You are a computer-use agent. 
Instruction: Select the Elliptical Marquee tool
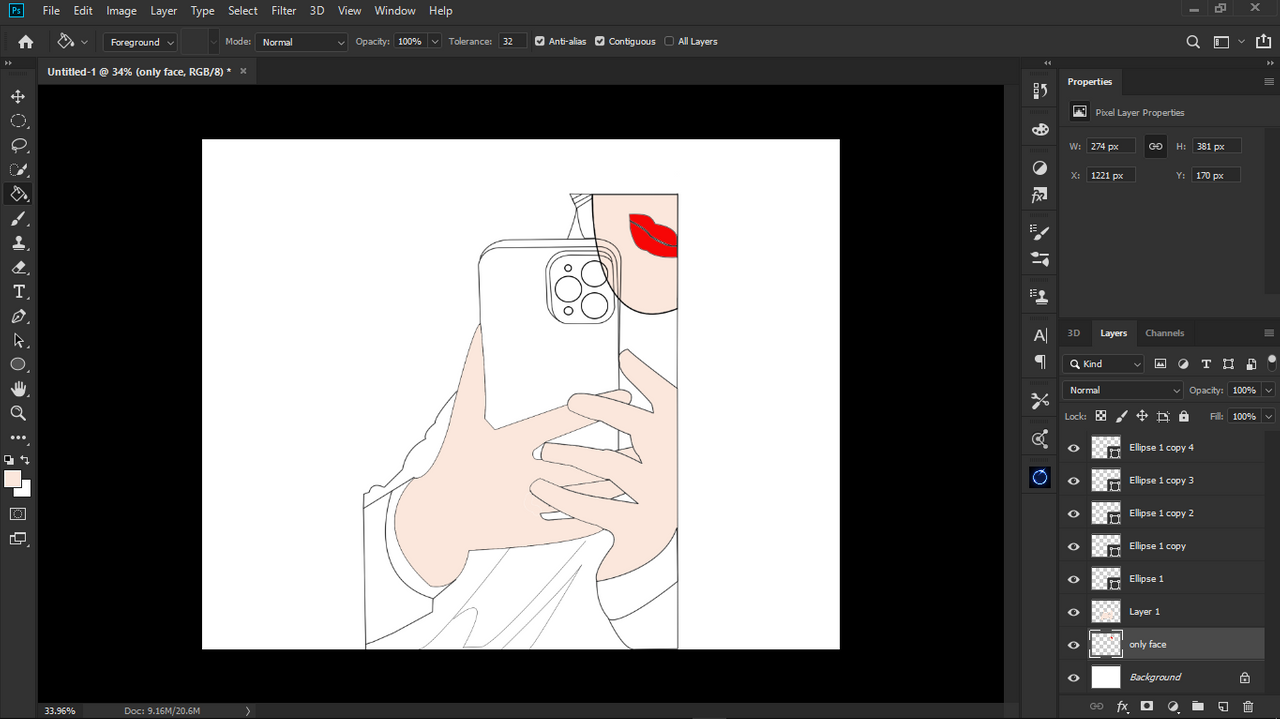(18, 121)
